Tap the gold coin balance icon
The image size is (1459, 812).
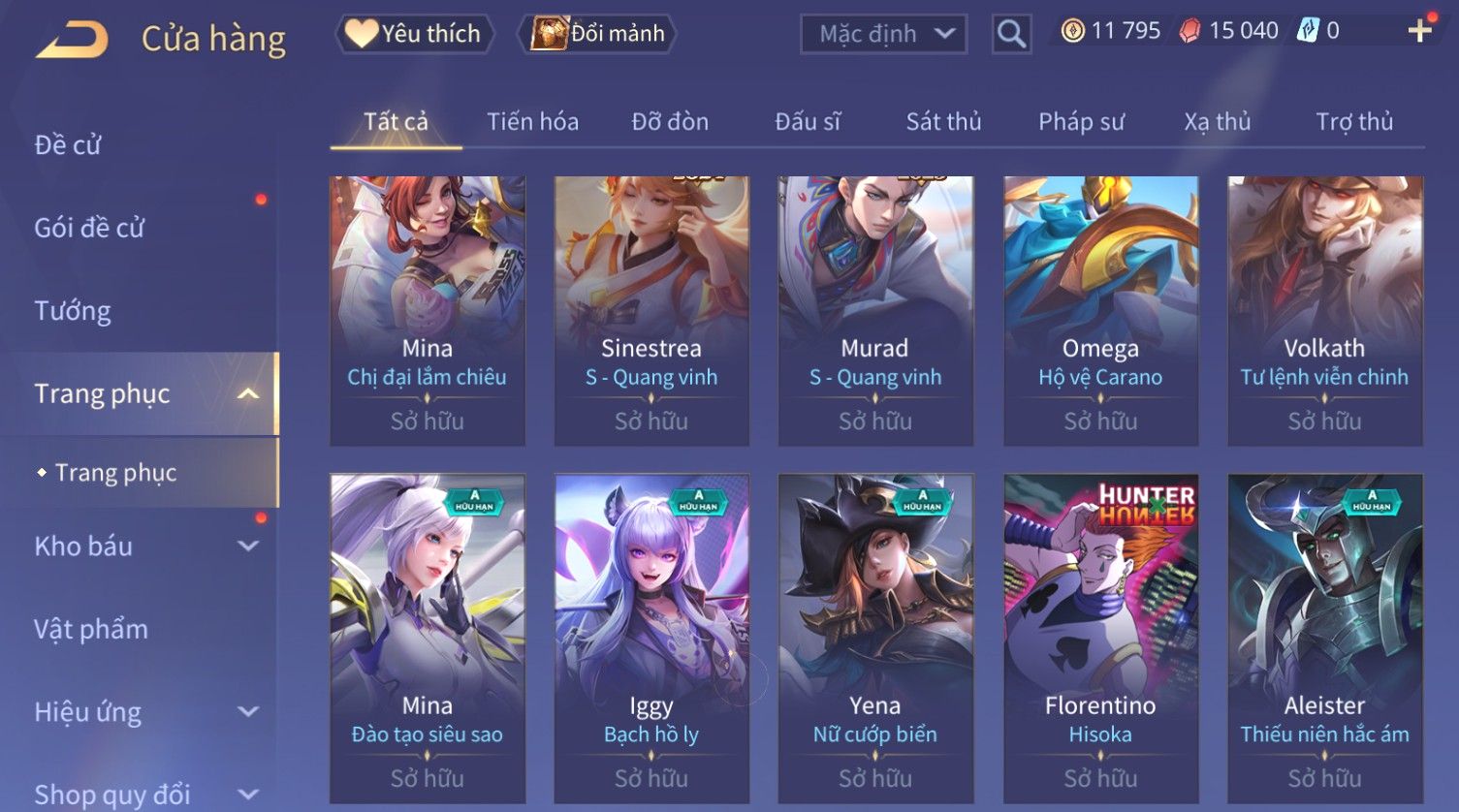[x=1072, y=31]
